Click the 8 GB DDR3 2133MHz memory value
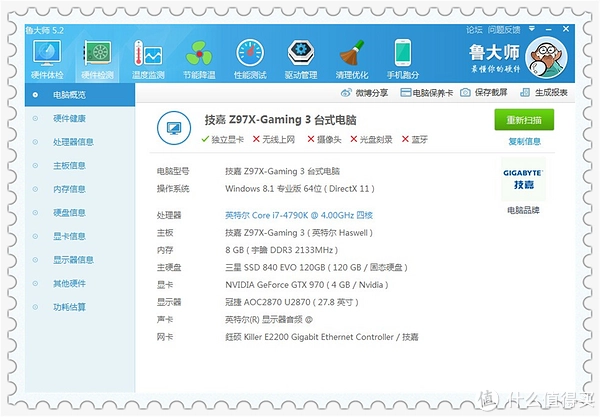This screenshot has height=417, width=600. coord(281,250)
